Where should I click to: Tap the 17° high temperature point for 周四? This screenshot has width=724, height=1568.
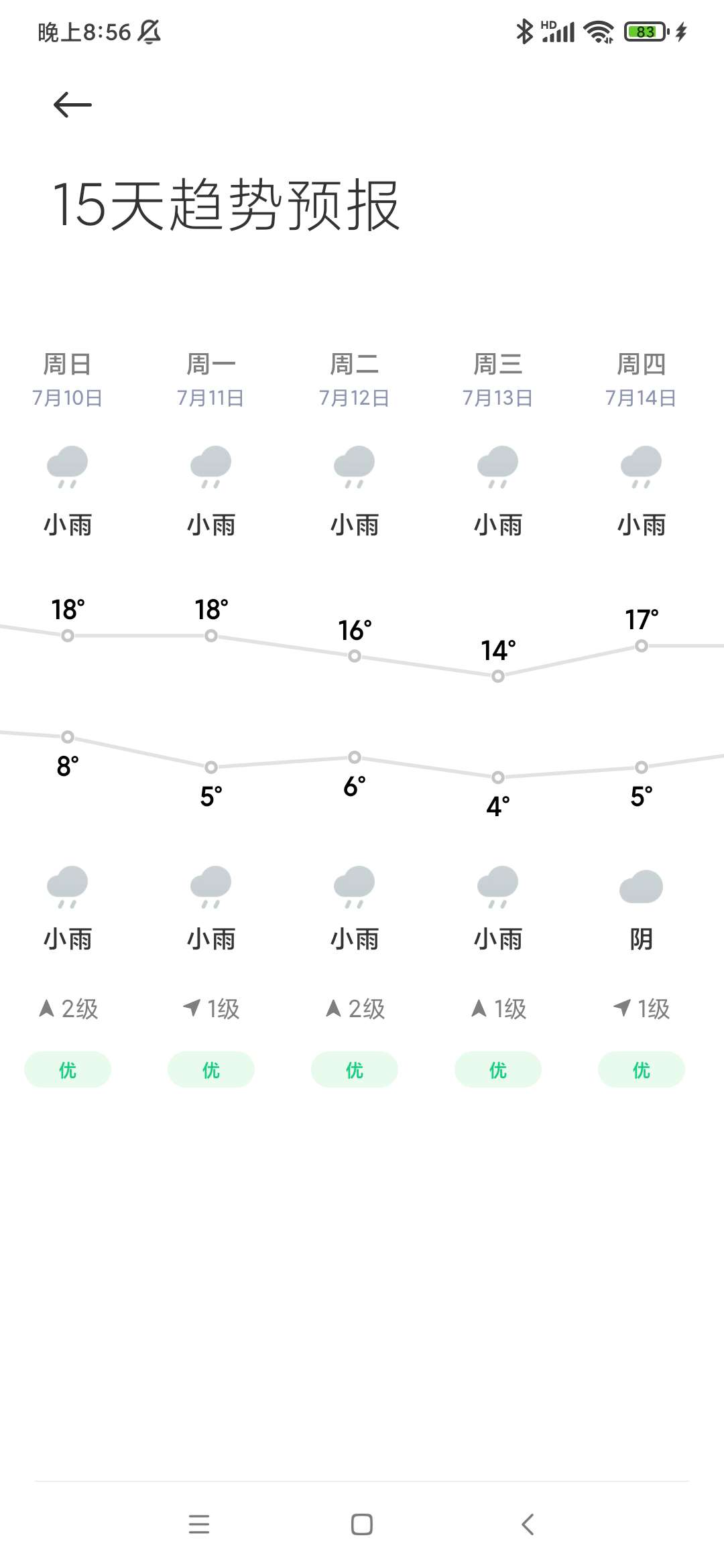pos(642,646)
